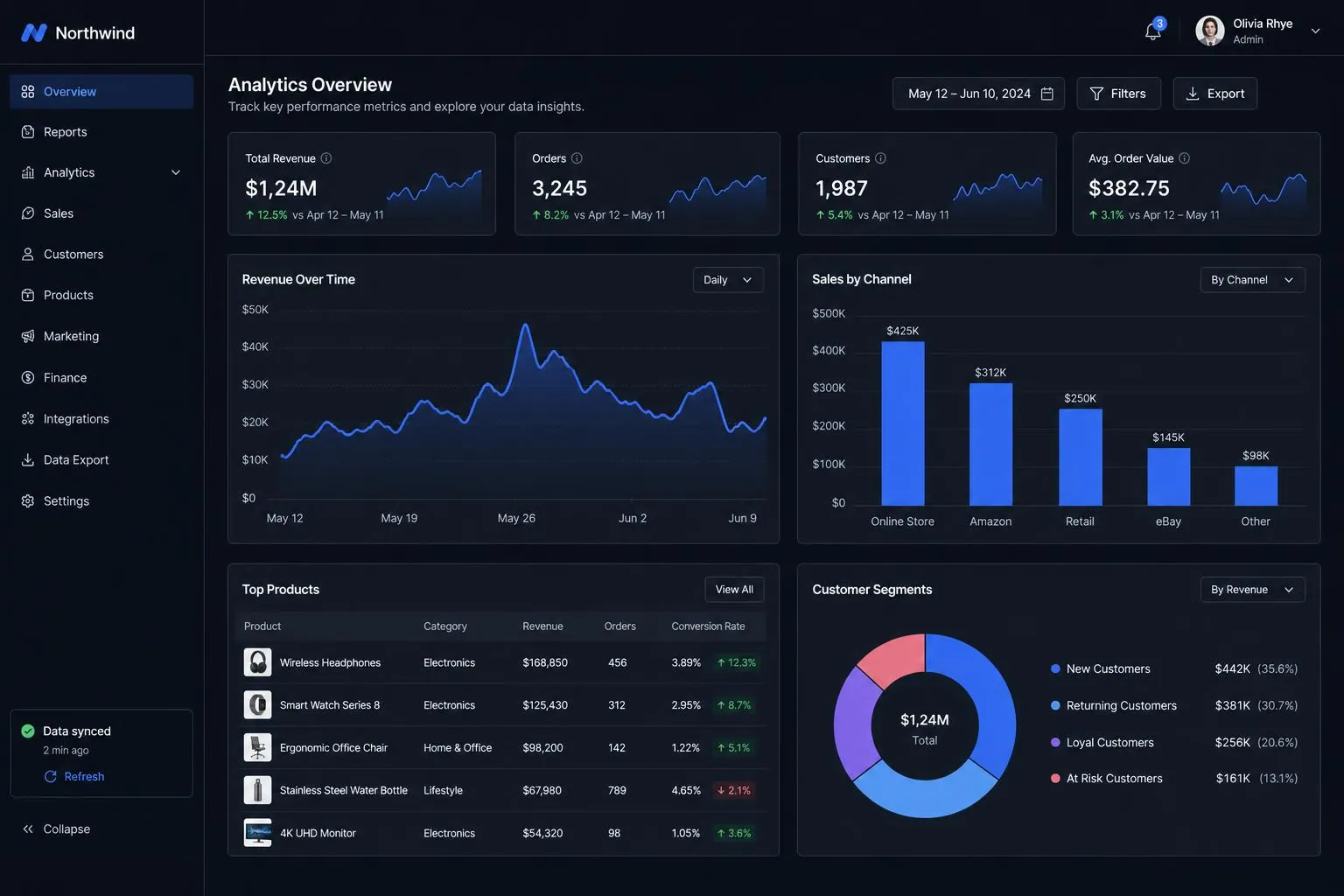Open Finance in sidebar
This screenshot has height=896, width=1344.
coord(101,378)
